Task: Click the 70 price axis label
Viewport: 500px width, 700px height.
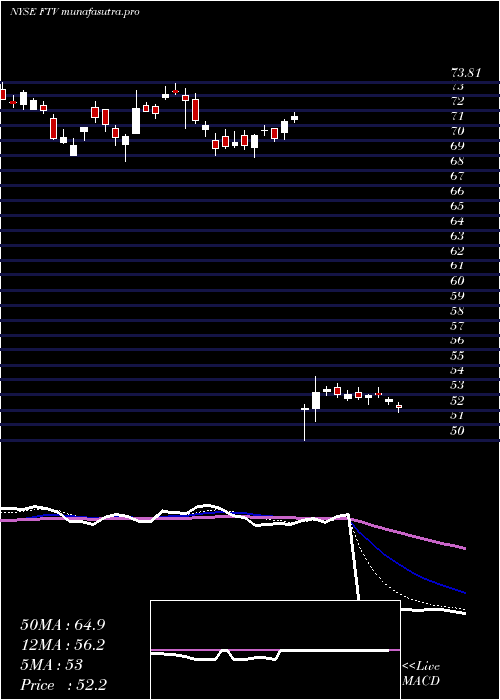Action: (x=457, y=131)
